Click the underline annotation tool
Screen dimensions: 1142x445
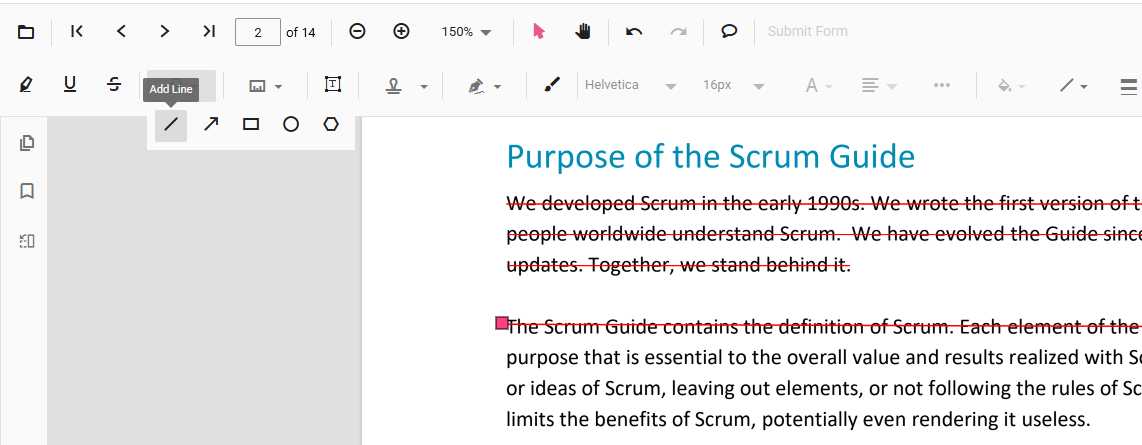click(x=70, y=85)
